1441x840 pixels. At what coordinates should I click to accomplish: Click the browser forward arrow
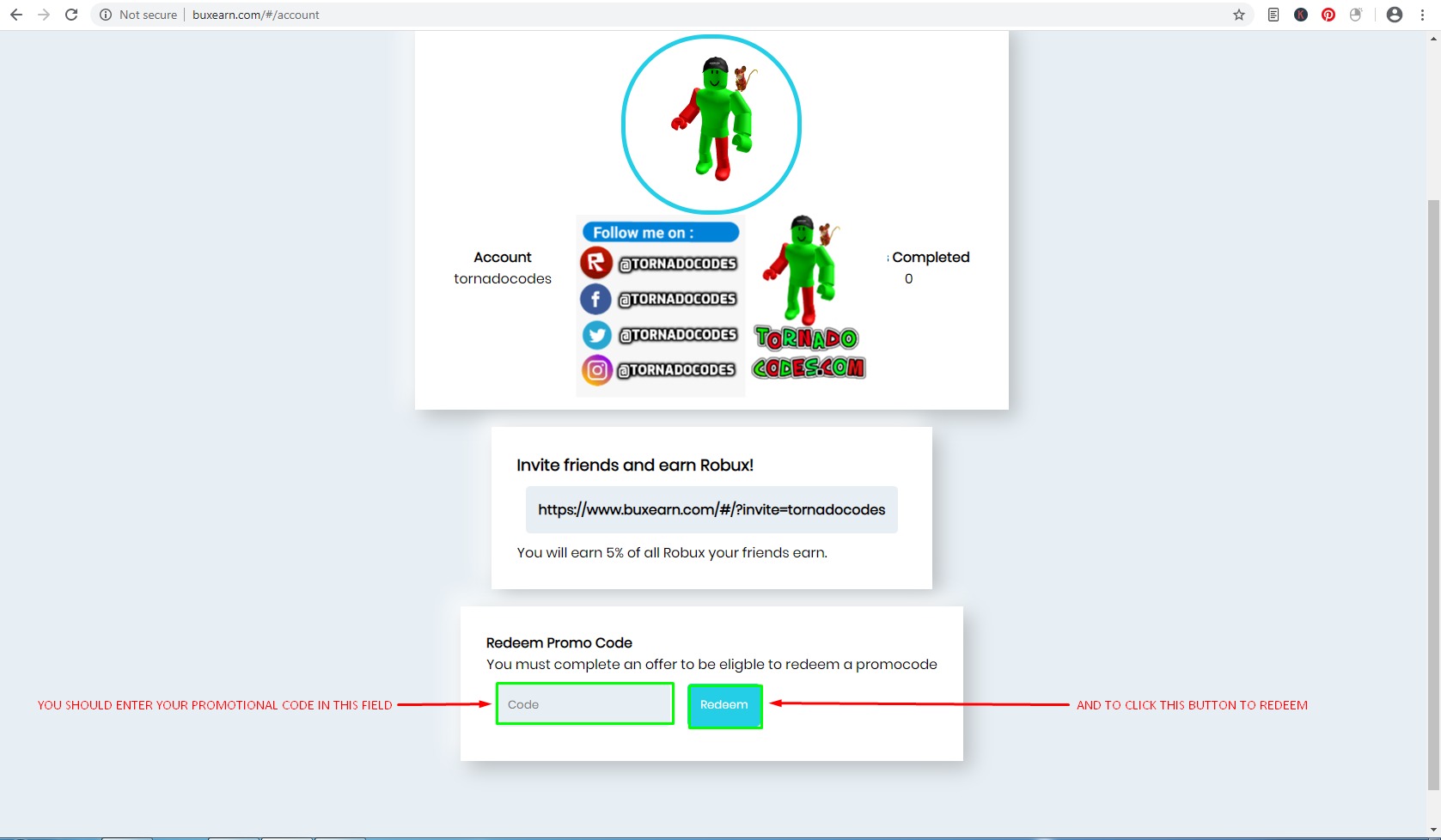[x=44, y=15]
